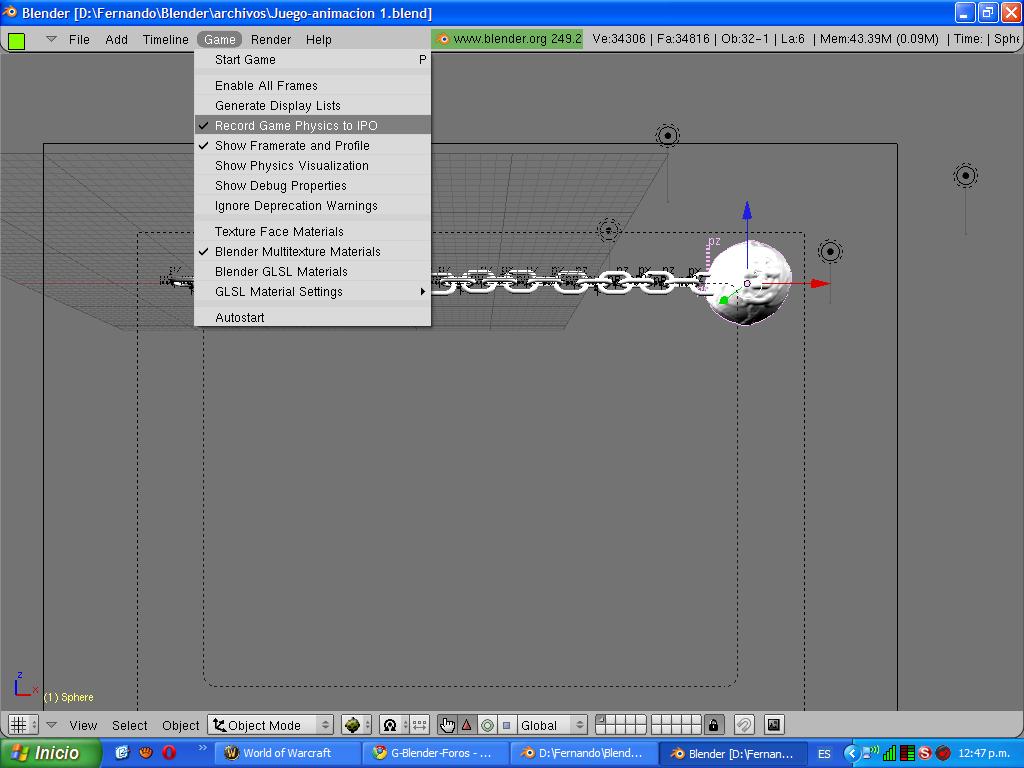Viewport: 1024px width, 768px height.
Task: Click Start Game in Game menu
Action: (313, 59)
